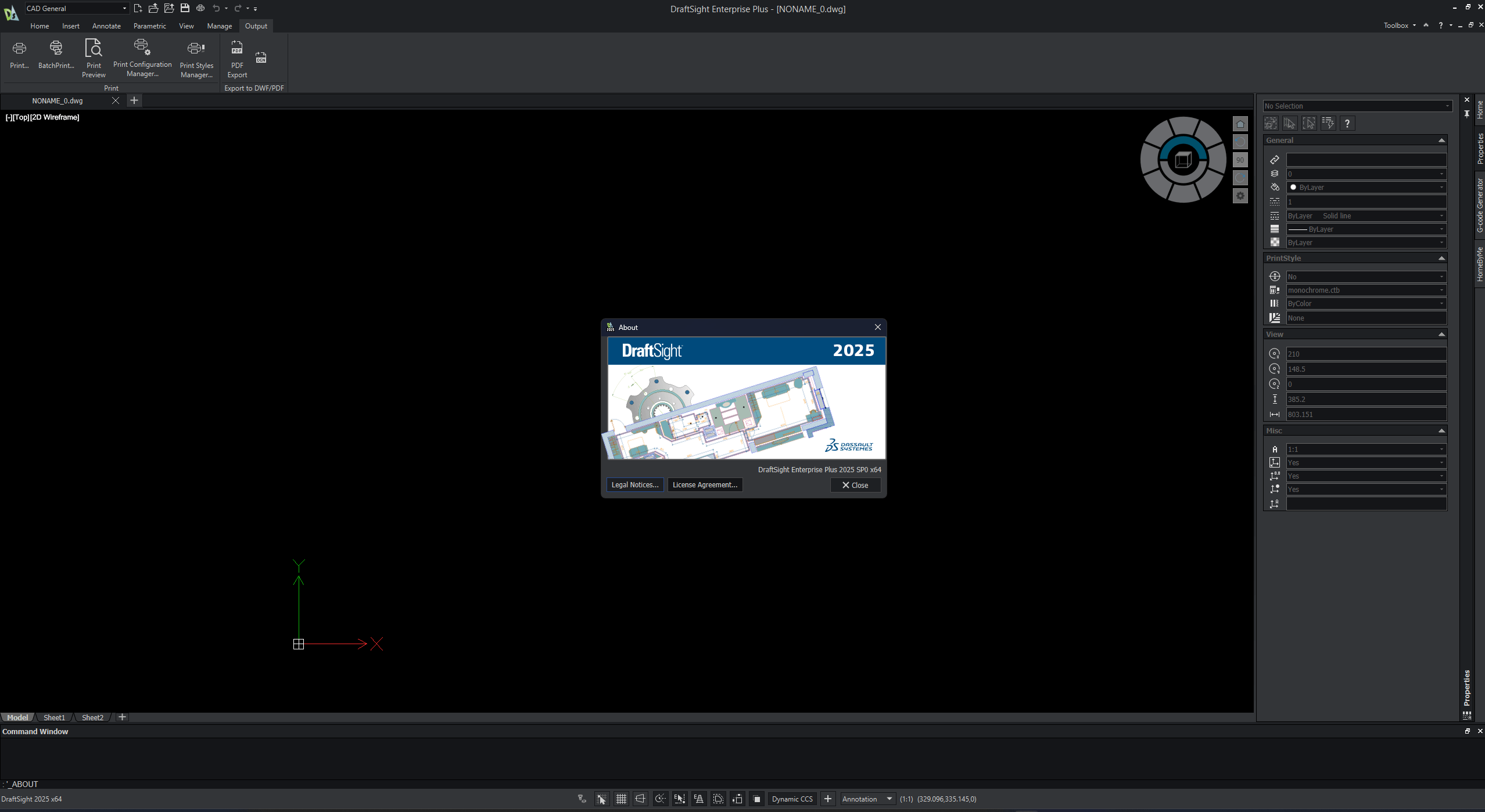Click the Open file icon in quick access toolbar
This screenshot has width=1485, height=812.
click(153, 8)
